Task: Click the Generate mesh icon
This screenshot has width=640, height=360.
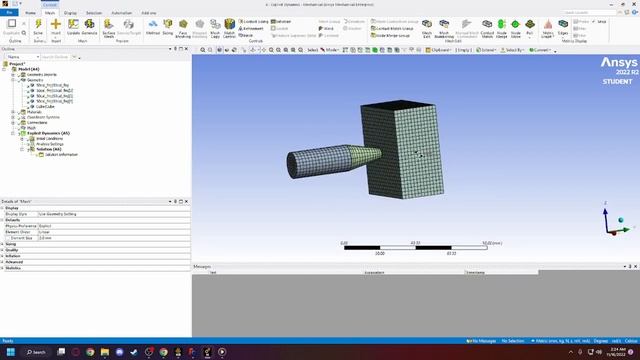Action: coord(89,24)
